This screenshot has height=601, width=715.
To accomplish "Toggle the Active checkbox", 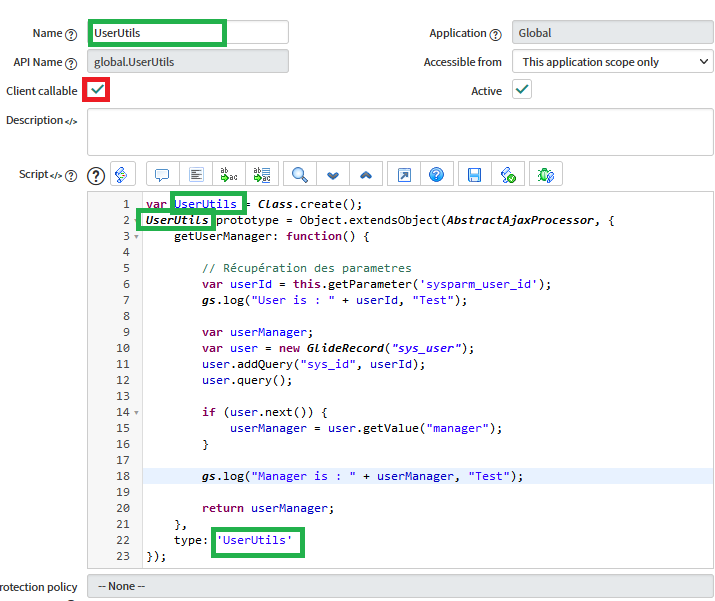I will click(x=522, y=89).
